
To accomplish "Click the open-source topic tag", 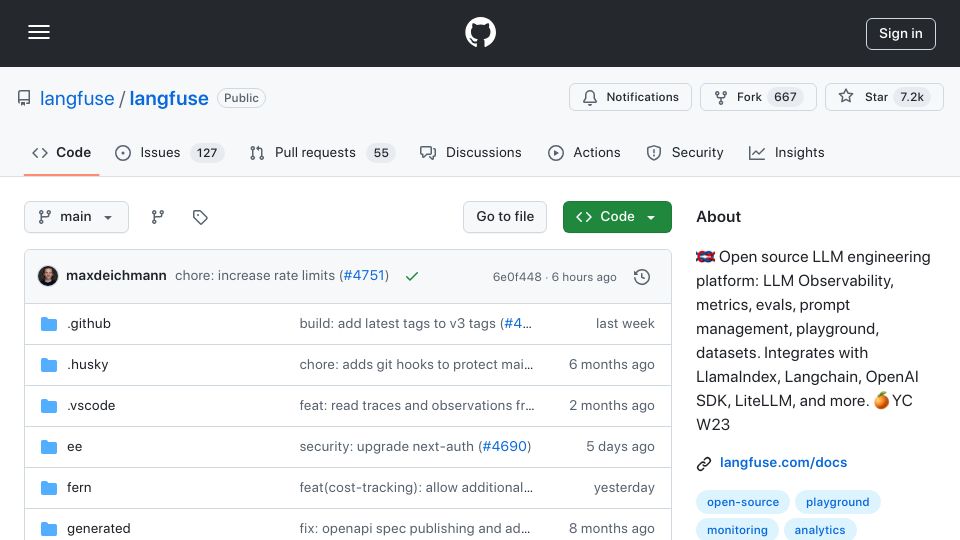I will coord(743,502).
